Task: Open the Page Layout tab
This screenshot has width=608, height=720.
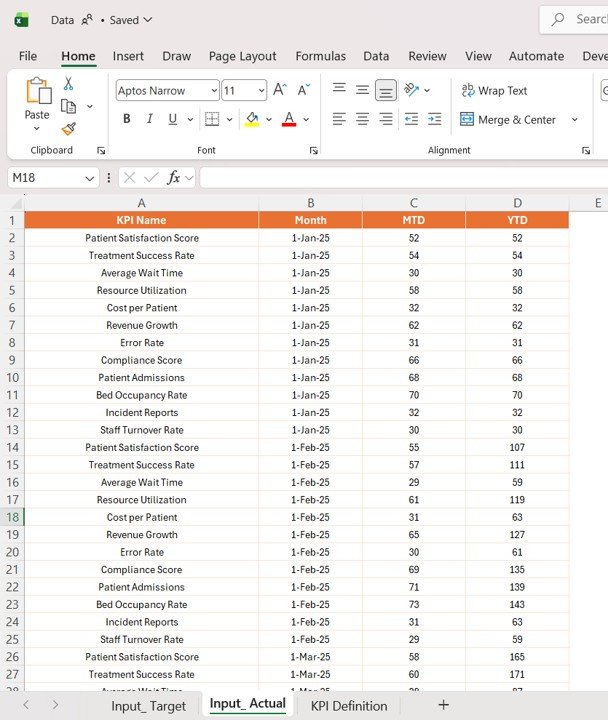Action: (x=242, y=56)
